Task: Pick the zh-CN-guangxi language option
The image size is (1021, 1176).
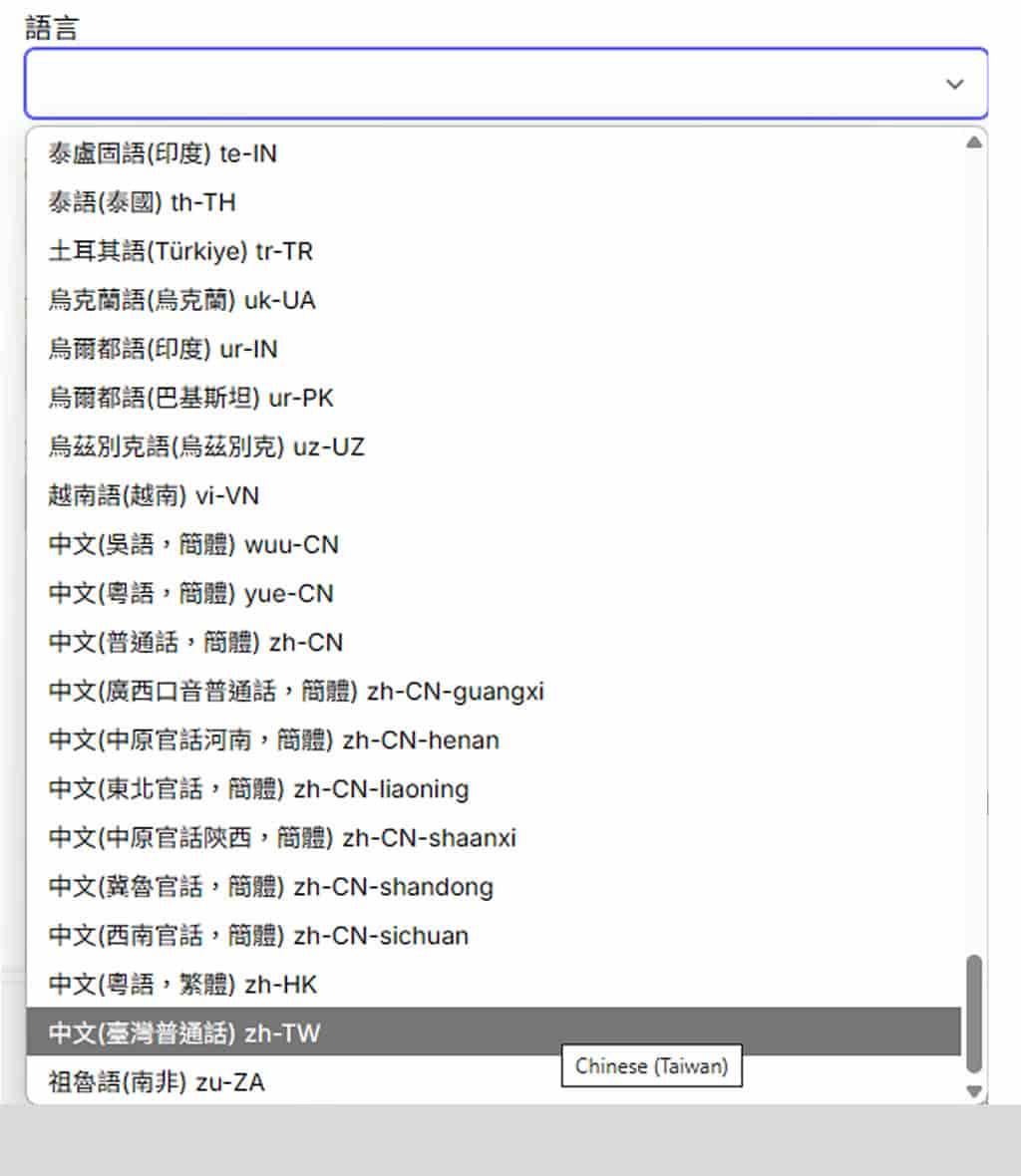Action: (494, 691)
